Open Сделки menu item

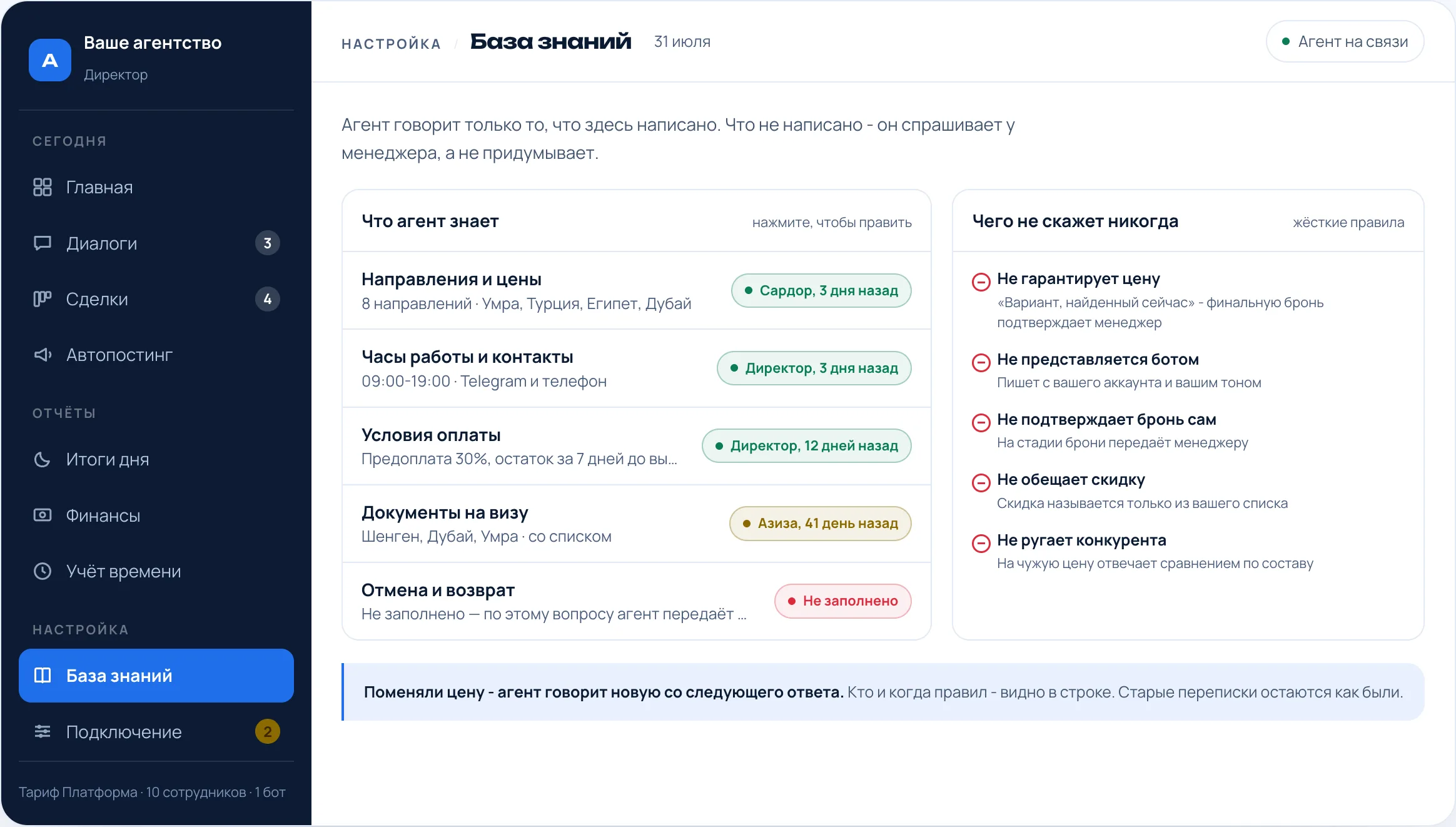(156, 299)
